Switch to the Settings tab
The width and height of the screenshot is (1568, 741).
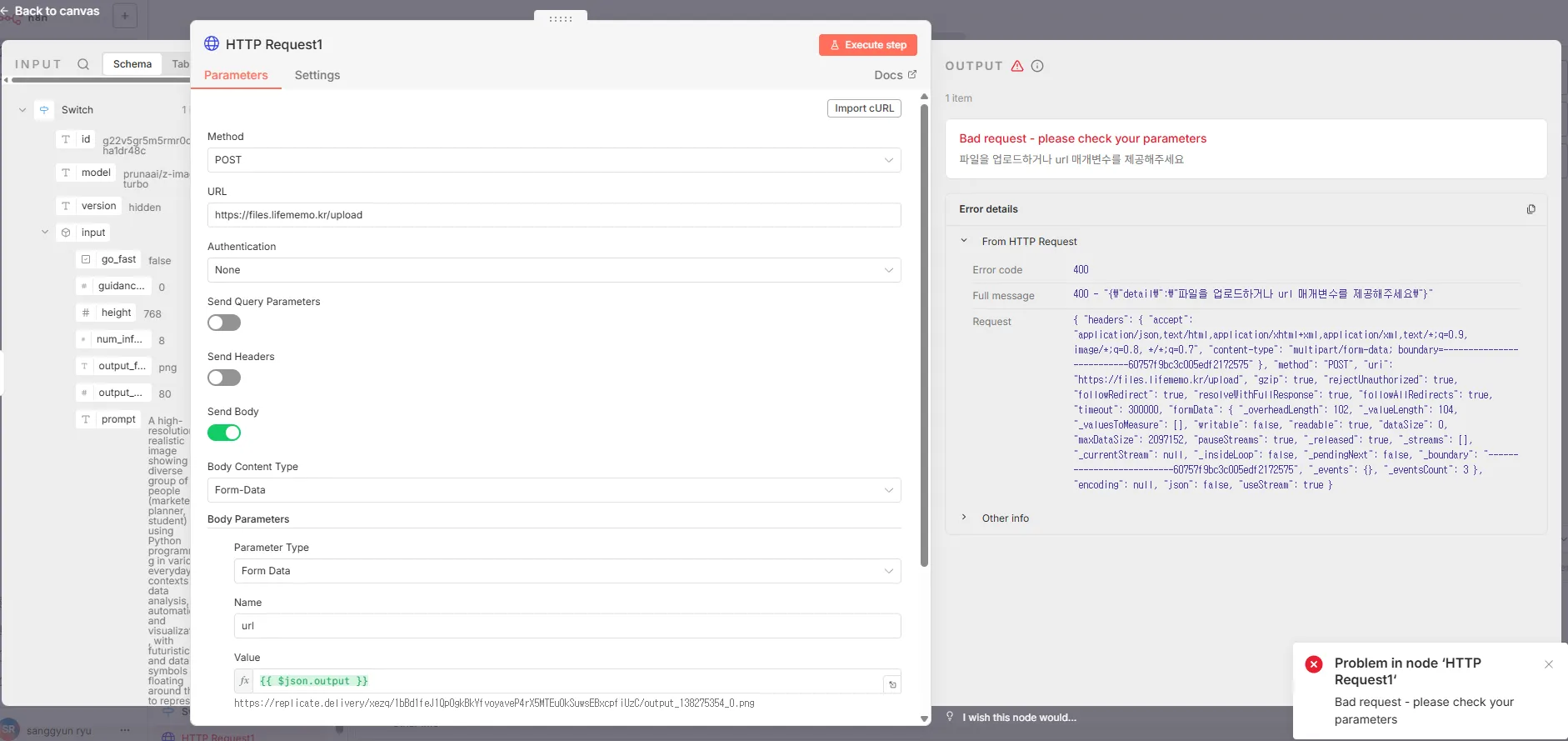tap(317, 75)
